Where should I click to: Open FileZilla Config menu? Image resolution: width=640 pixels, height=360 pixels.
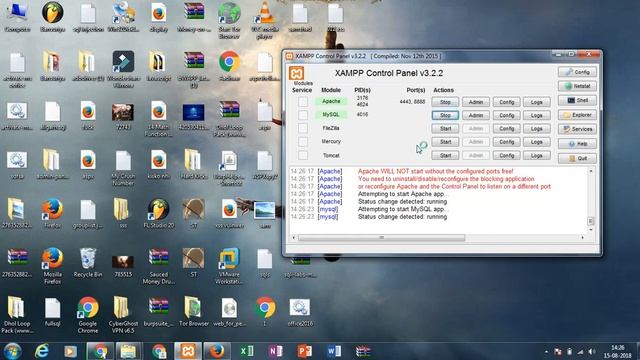click(506, 129)
